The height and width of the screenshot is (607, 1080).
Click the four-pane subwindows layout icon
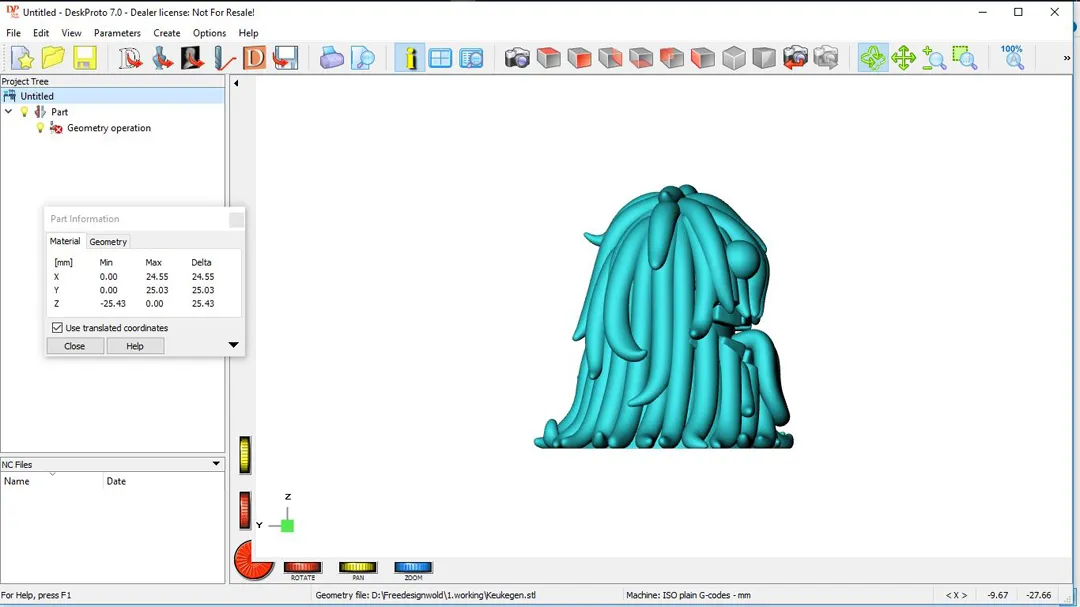point(440,59)
